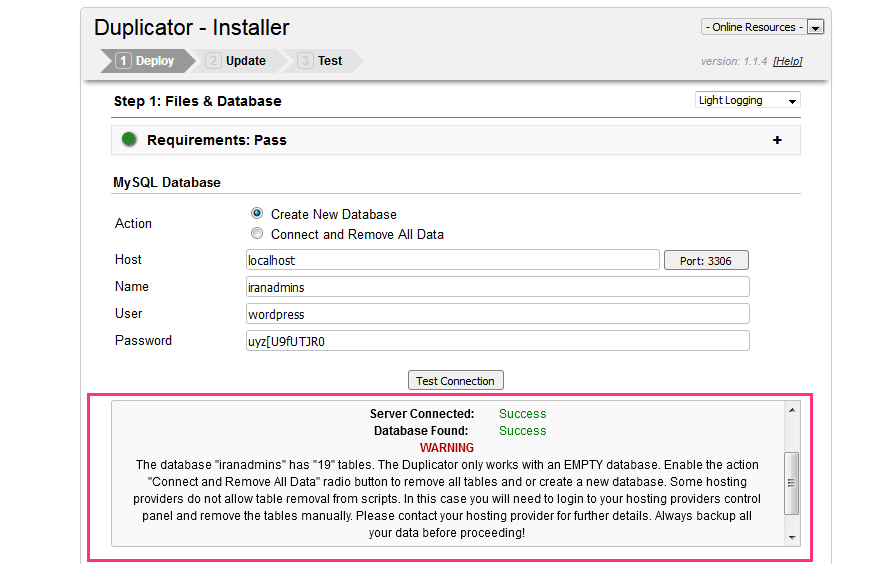Go to step 1 Deploy tab
Screen dimensions: 869x564
tap(146, 61)
